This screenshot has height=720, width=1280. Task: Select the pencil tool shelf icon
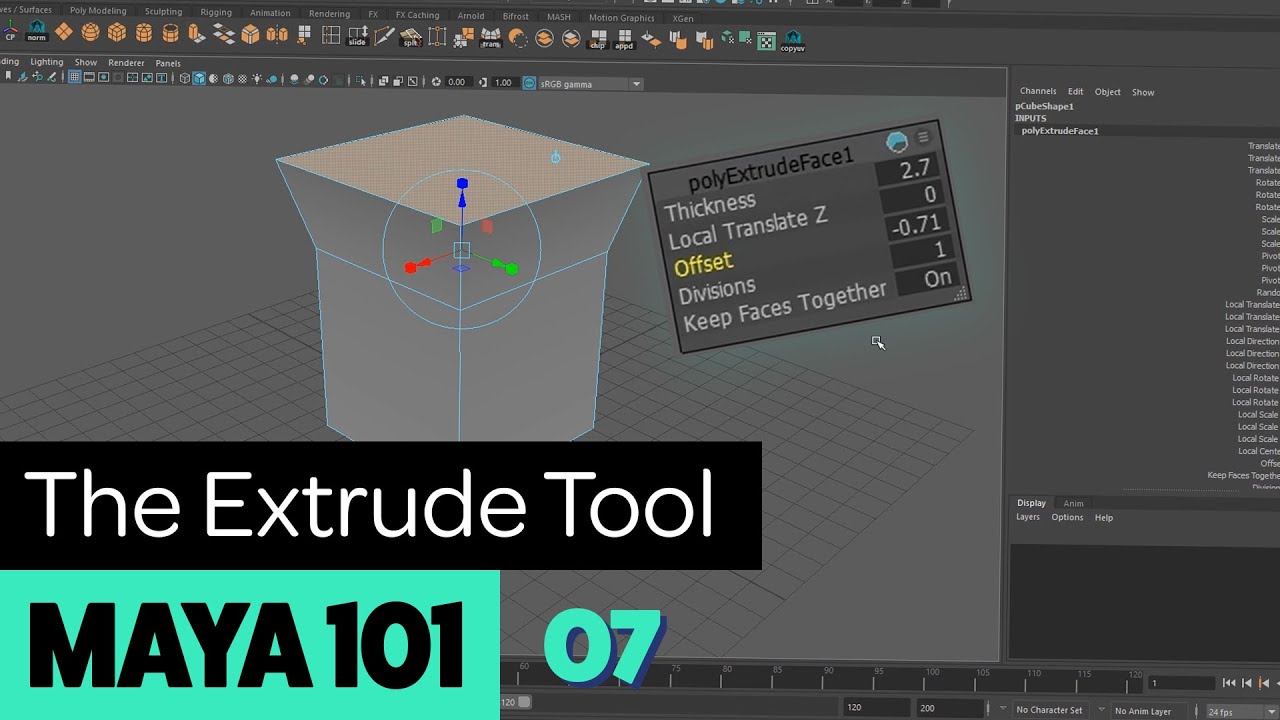[384, 36]
